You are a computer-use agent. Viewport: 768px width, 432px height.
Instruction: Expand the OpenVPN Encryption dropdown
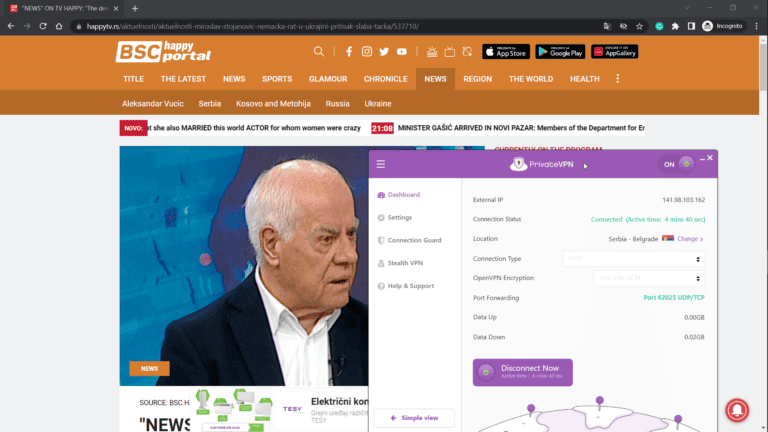click(x=633, y=278)
